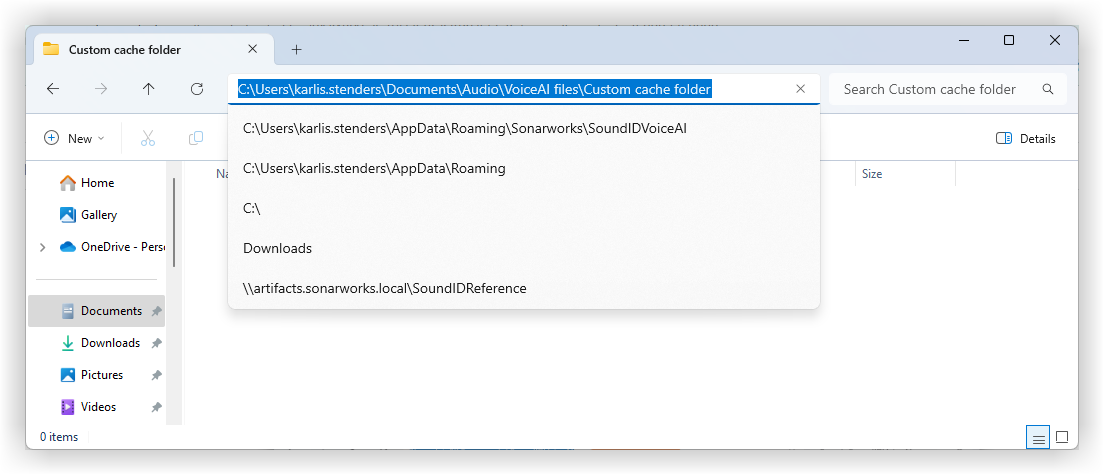Click the navigation pane scrollbar
The height and width of the screenshot is (475, 1104).
coord(174,222)
